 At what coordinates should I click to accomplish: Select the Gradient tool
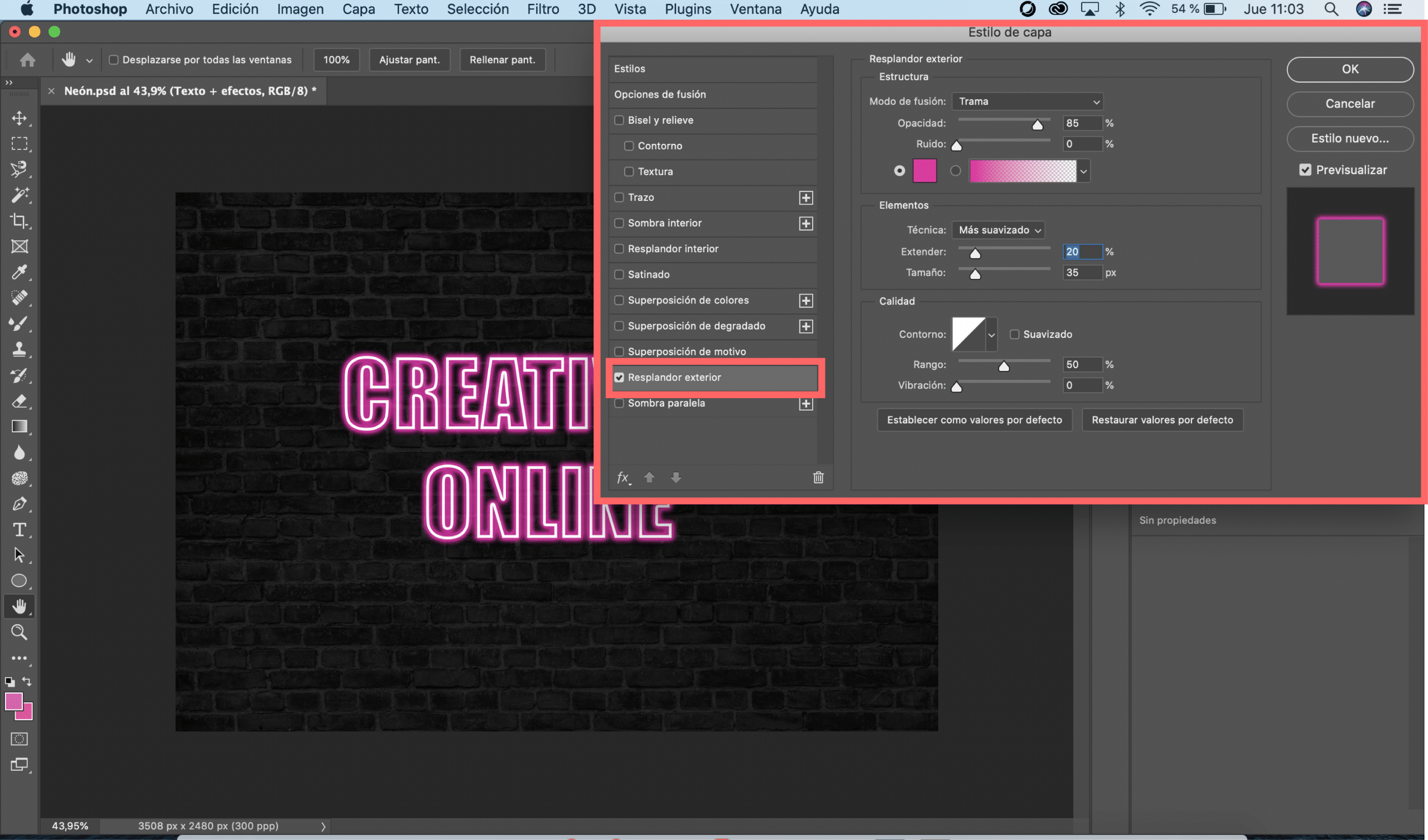(x=20, y=427)
